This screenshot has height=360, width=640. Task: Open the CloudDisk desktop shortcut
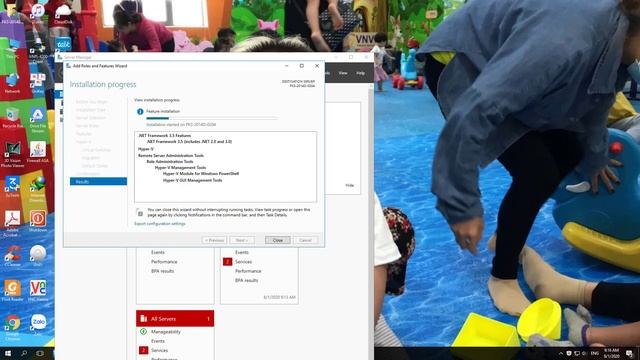[63, 13]
